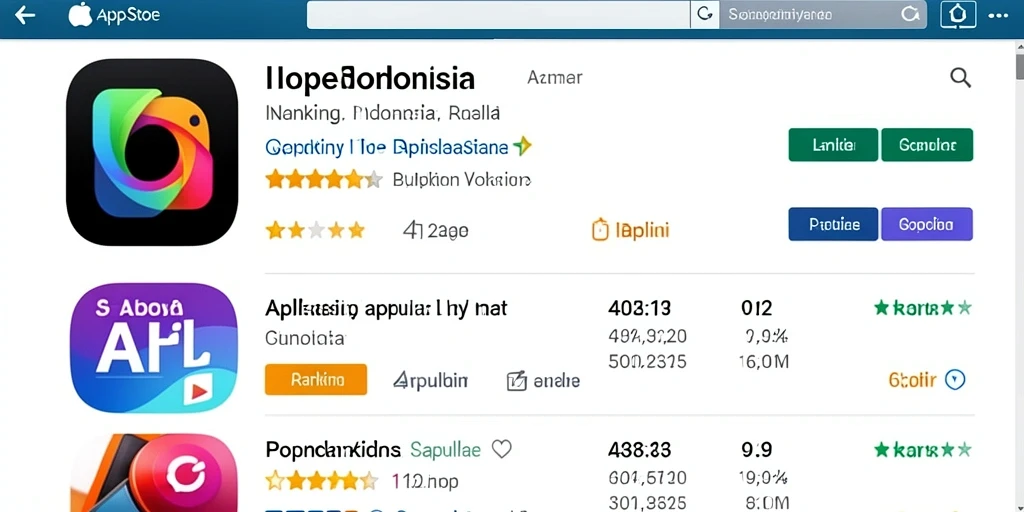Click the purple Gopoloa button
This screenshot has width=1024, height=512.
927,225
